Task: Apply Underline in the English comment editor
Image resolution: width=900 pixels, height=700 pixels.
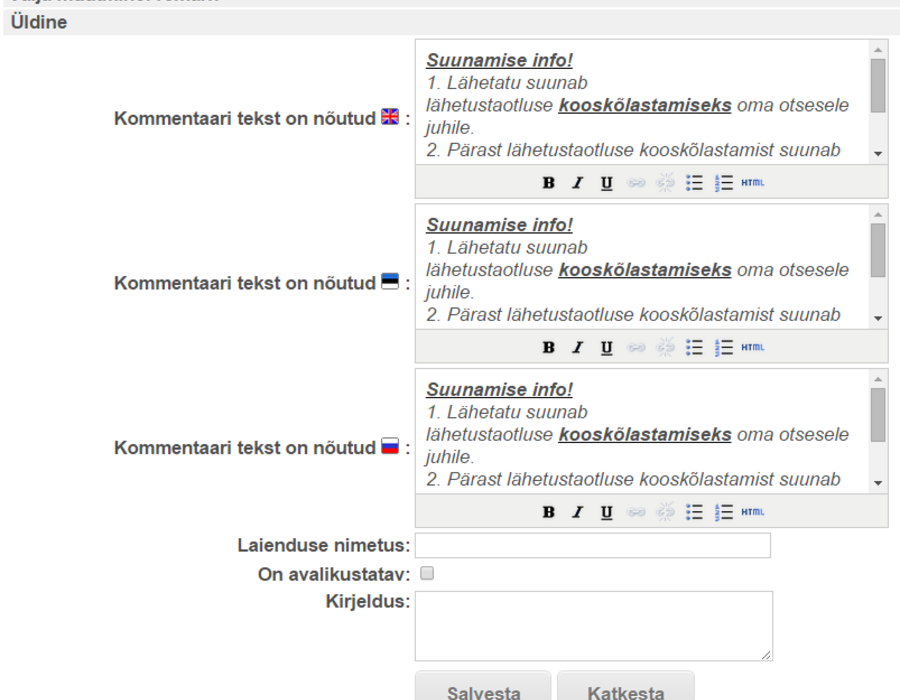Action: 607,183
